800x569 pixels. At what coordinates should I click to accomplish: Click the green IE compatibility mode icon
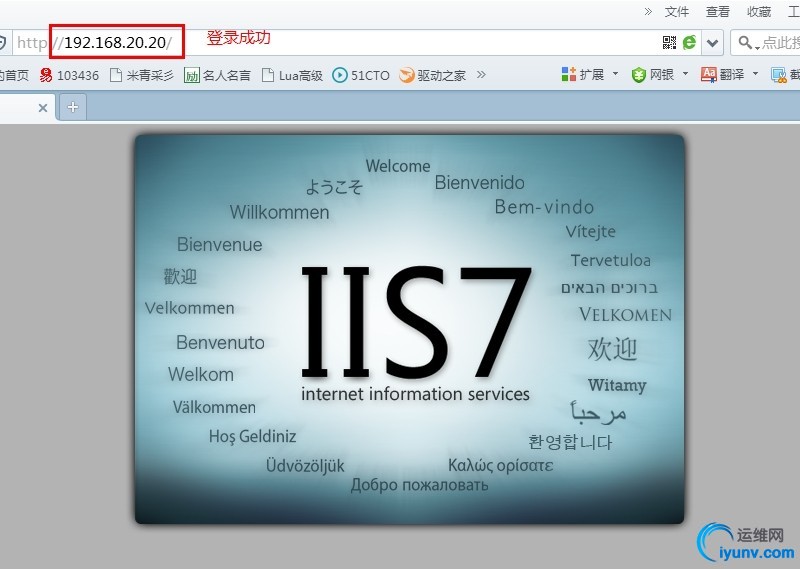tap(689, 42)
